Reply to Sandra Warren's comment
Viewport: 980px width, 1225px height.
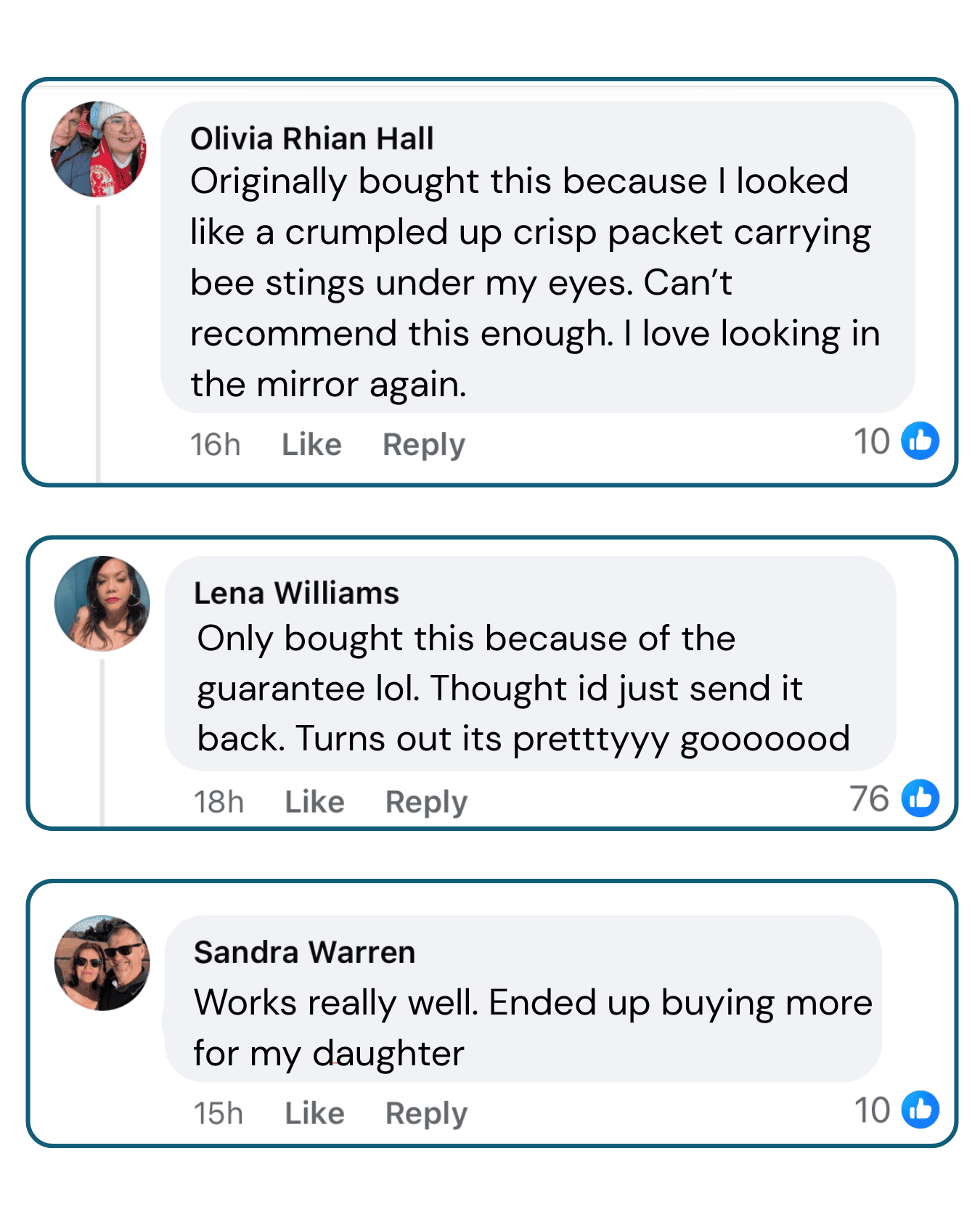pos(426,1113)
